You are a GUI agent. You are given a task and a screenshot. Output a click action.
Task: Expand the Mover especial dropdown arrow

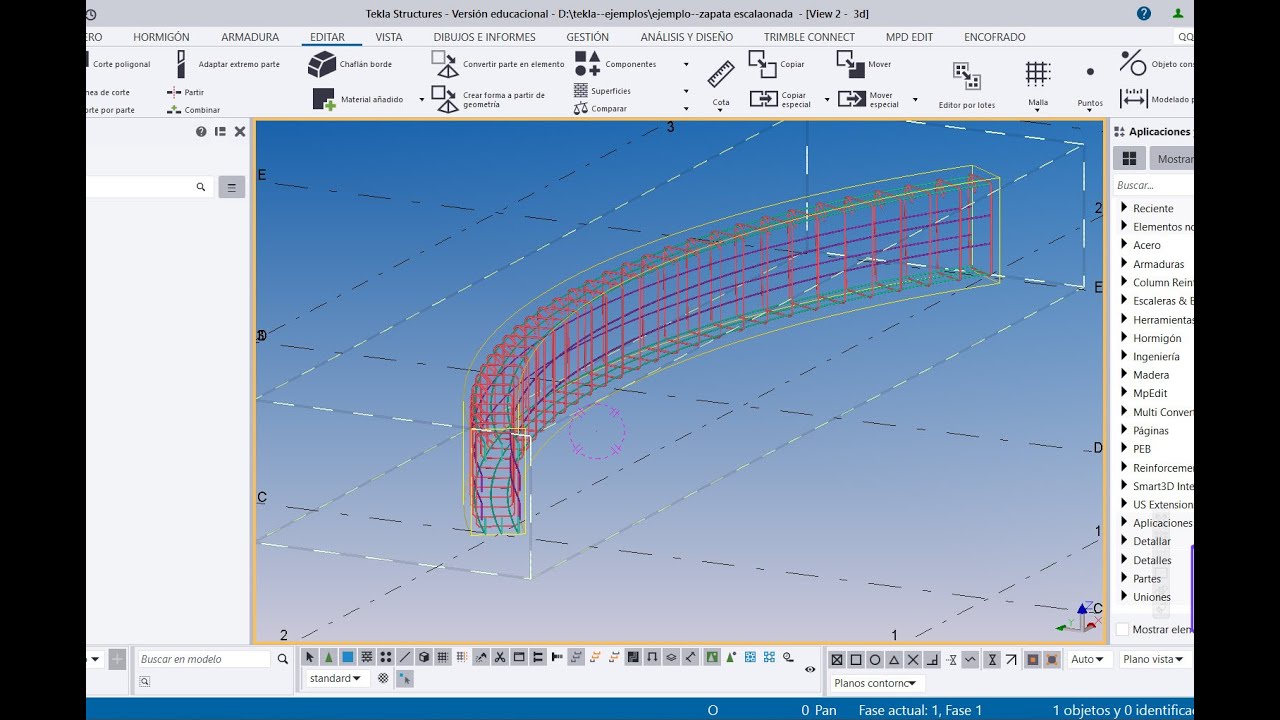tap(915, 99)
